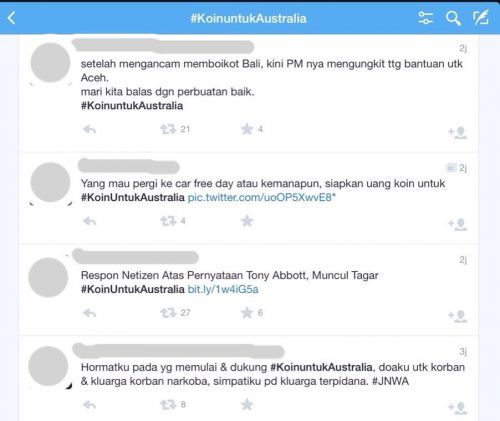Tap the magnifier search icon

(453, 18)
